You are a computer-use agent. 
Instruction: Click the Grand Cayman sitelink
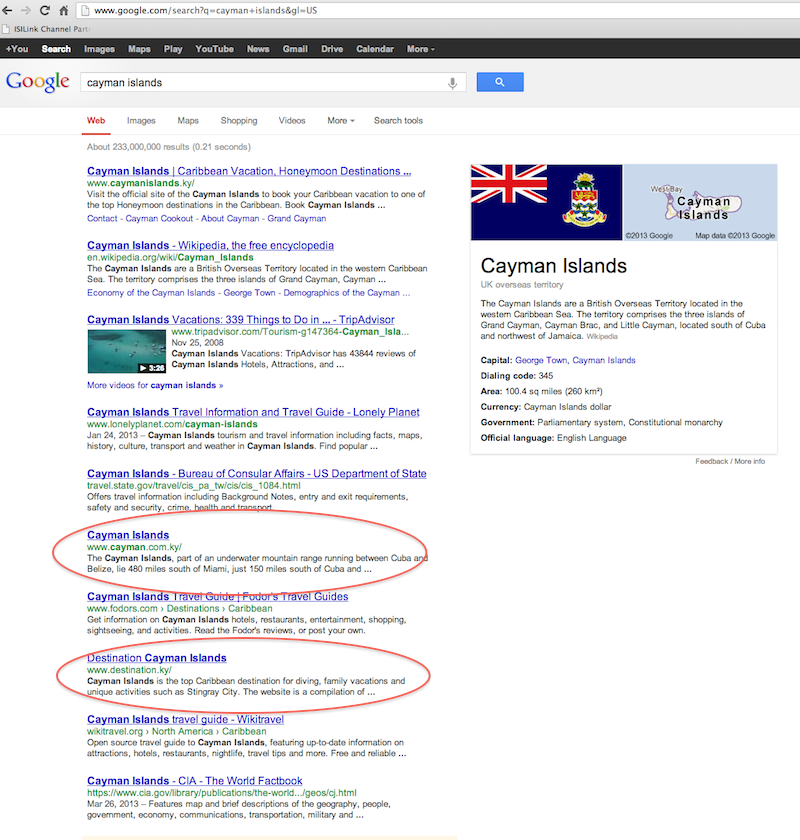(297, 219)
